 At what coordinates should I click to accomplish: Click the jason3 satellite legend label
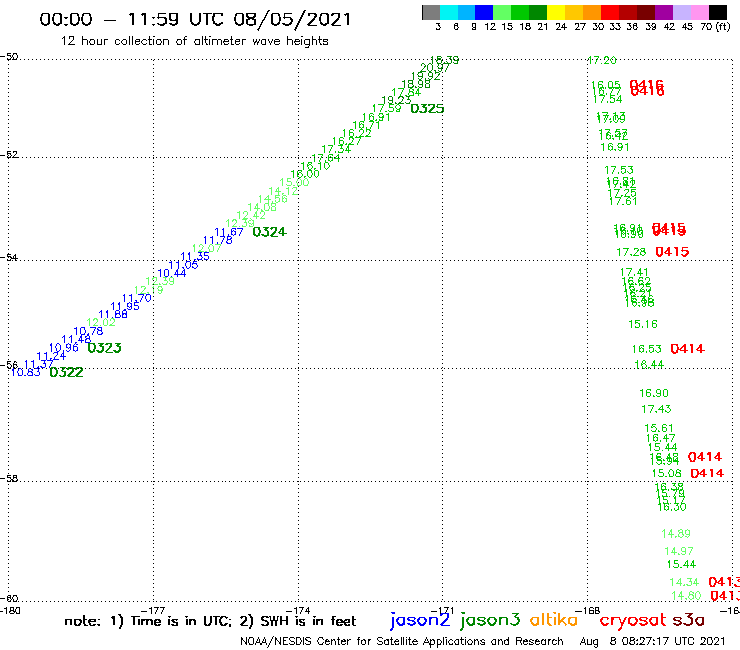pyautogui.click(x=490, y=620)
